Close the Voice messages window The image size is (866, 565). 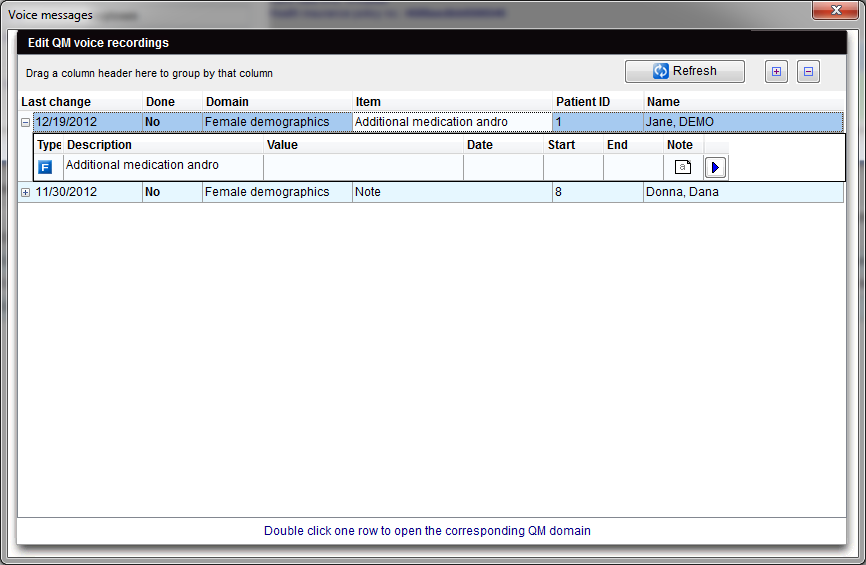coord(836,10)
